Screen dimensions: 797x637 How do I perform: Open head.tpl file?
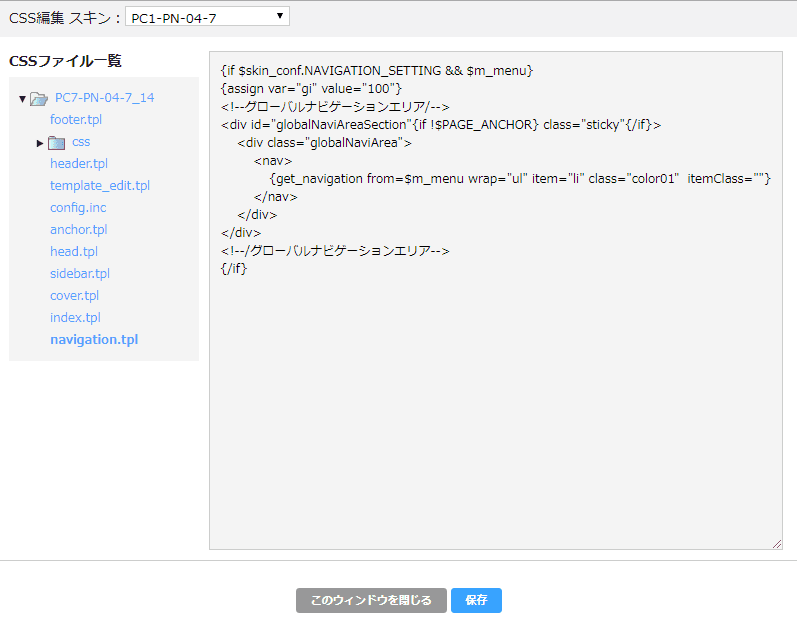[74, 252]
